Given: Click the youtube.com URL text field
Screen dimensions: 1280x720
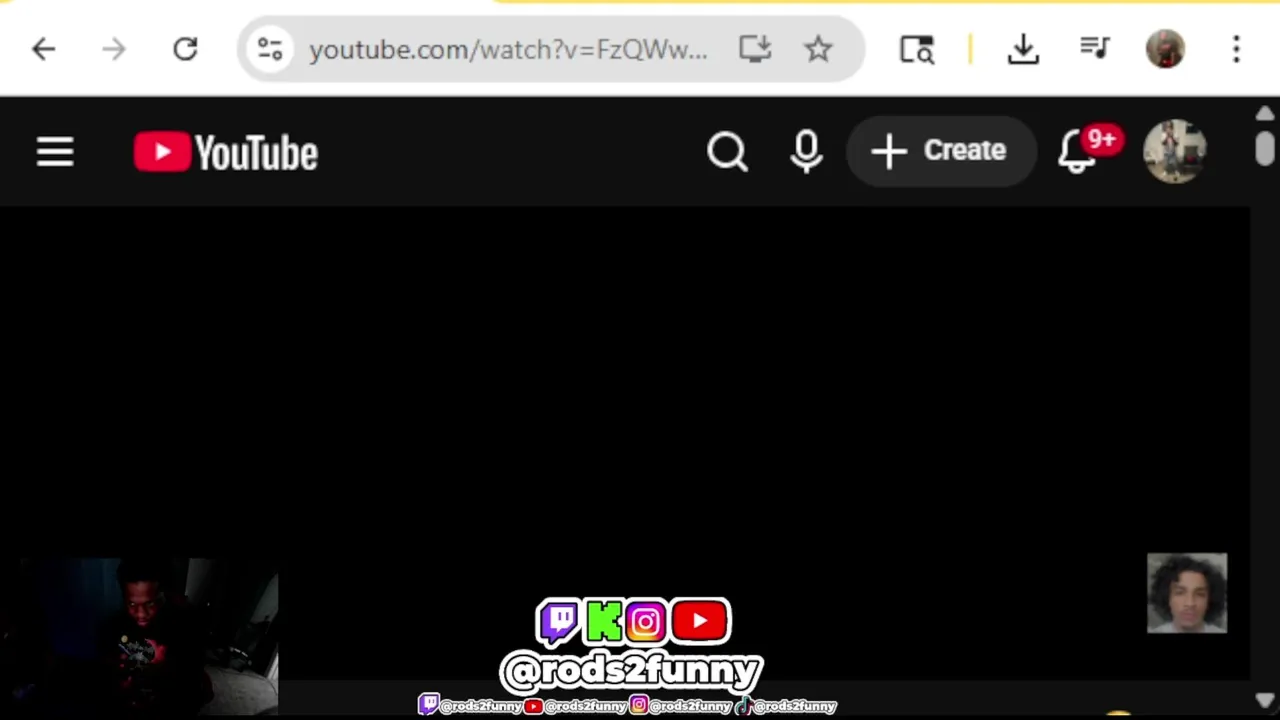Looking at the screenshot, I should point(508,49).
